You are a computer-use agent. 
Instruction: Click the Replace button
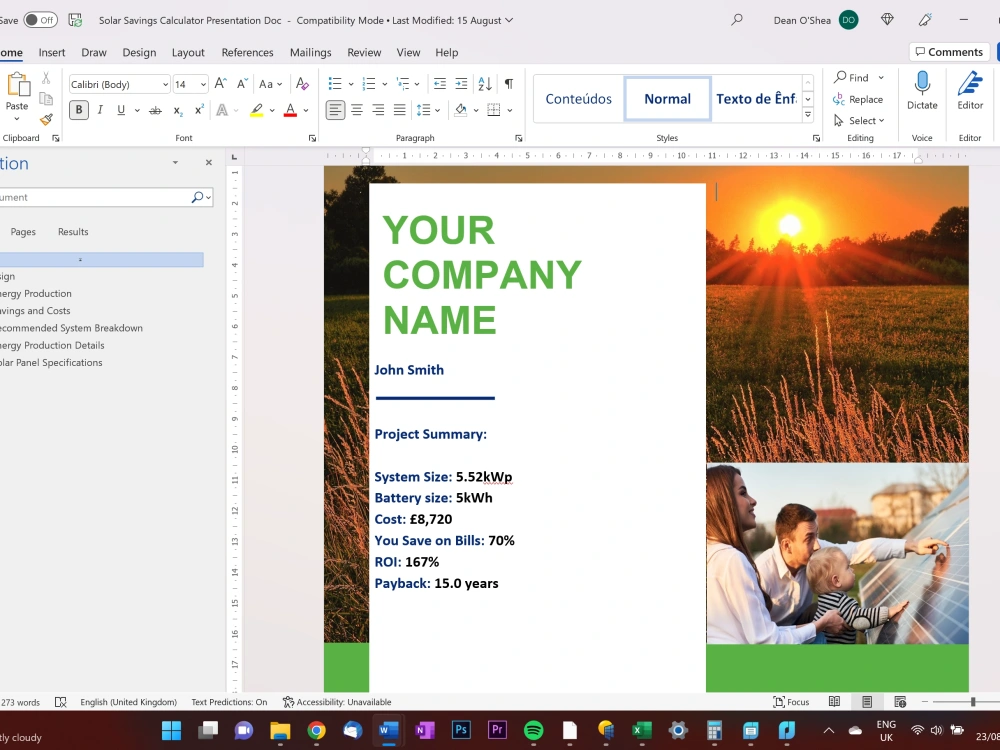858,99
